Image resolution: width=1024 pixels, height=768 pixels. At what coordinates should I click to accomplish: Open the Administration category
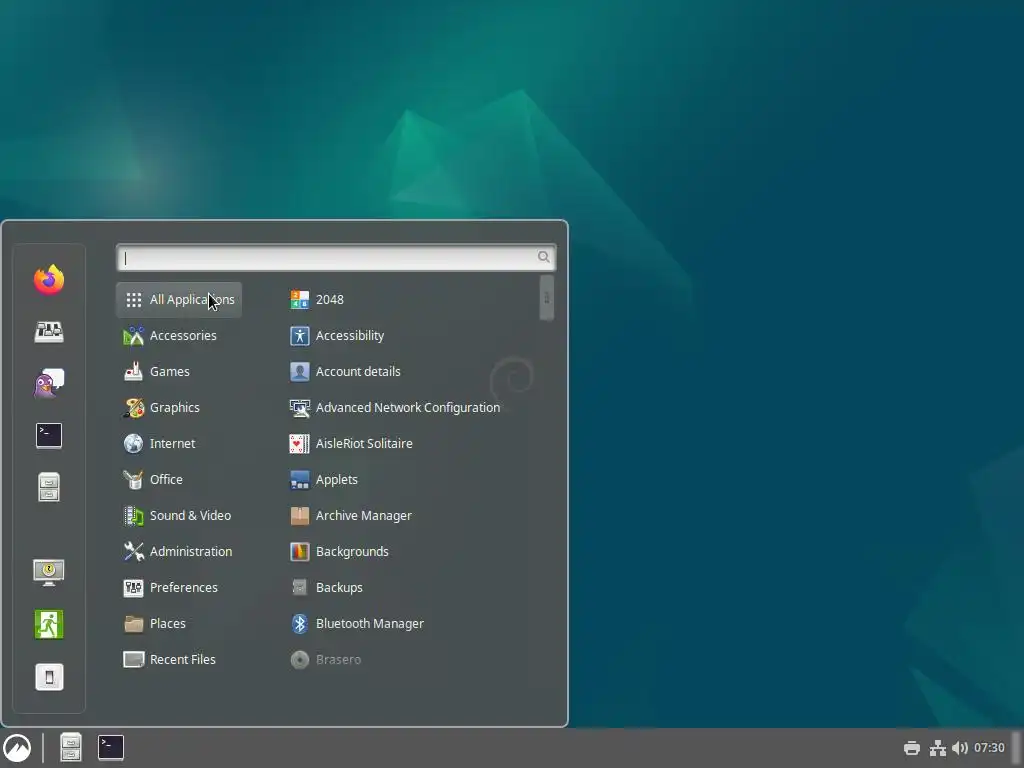(x=179, y=551)
